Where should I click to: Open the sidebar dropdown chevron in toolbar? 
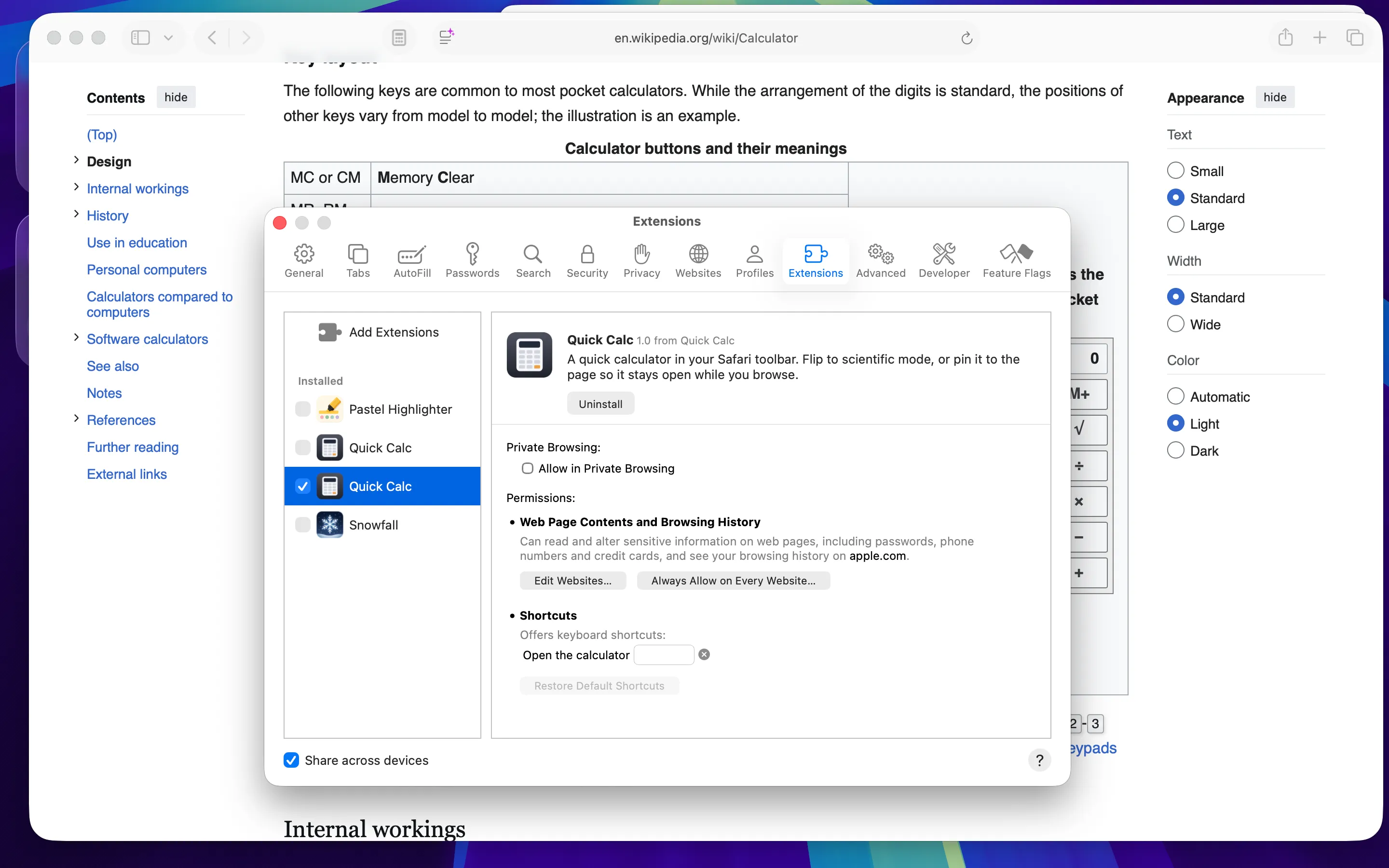click(x=168, y=38)
